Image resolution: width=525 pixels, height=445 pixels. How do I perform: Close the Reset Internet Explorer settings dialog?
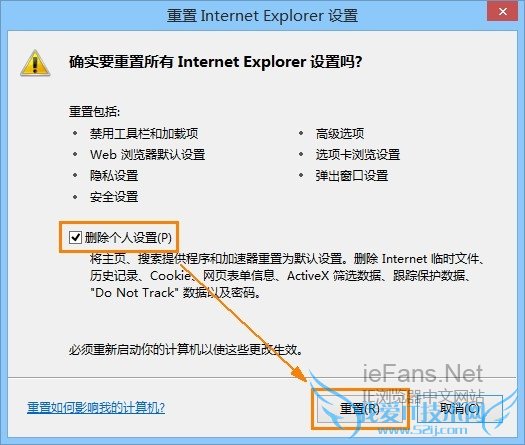[x=503, y=11]
